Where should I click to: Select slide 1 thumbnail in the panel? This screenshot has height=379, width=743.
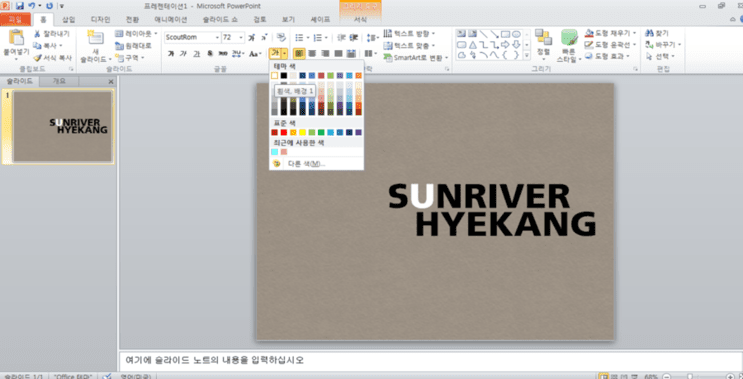tap(63, 126)
